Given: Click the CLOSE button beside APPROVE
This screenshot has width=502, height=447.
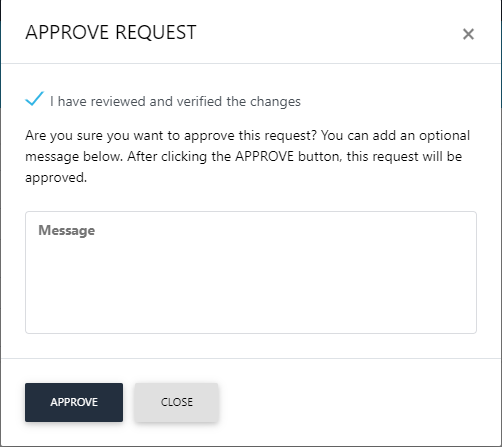Looking at the screenshot, I should (x=177, y=402).
